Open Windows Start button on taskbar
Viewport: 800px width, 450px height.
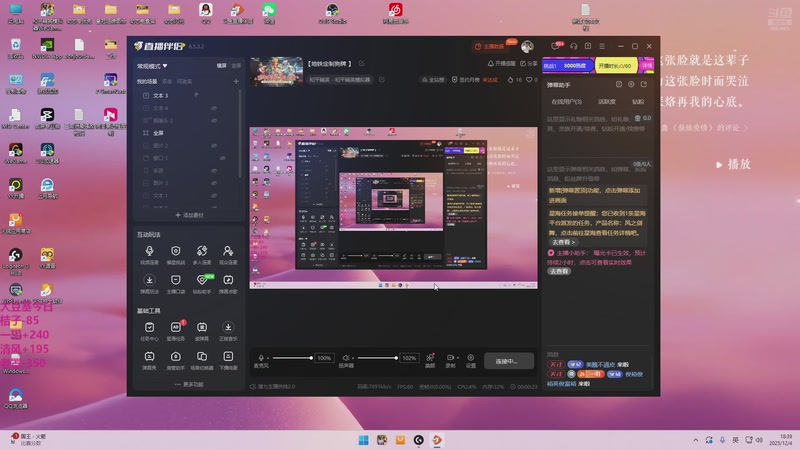pyautogui.click(x=363, y=440)
